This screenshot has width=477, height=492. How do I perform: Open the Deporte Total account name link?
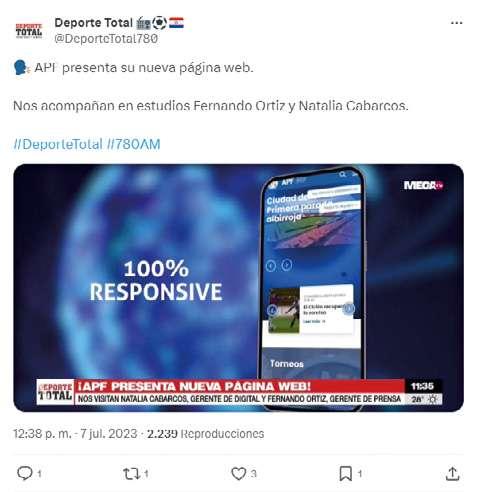(93, 23)
